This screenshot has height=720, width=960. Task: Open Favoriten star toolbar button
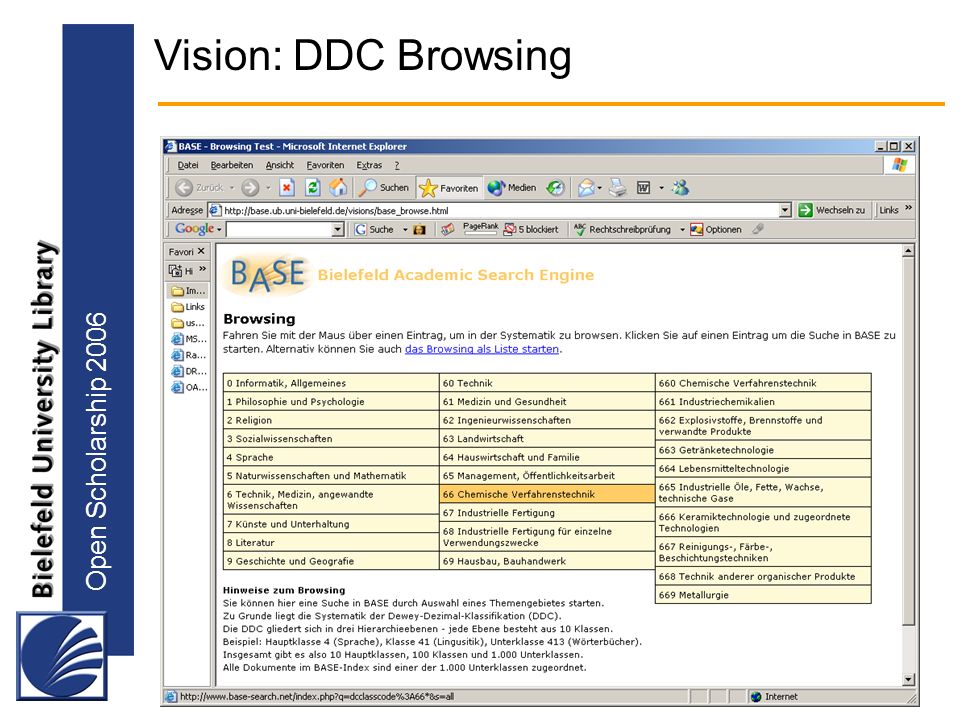pyautogui.click(x=449, y=188)
